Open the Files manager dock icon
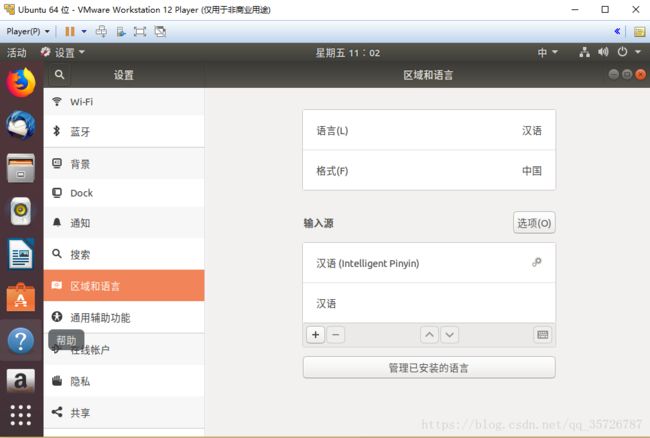Image resolution: width=650 pixels, height=438 pixels. pyautogui.click(x=21, y=168)
